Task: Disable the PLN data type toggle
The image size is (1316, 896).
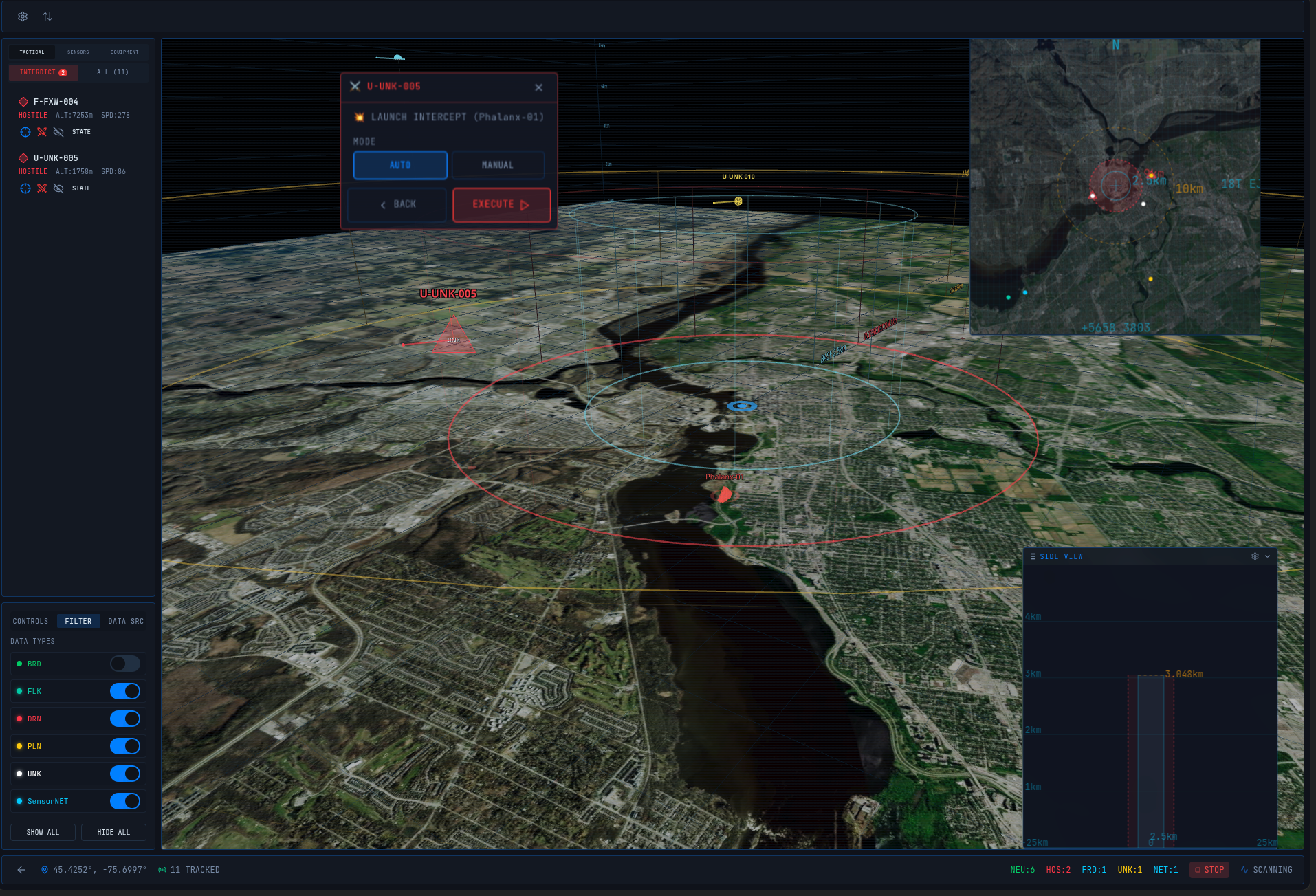Action: click(x=125, y=746)
